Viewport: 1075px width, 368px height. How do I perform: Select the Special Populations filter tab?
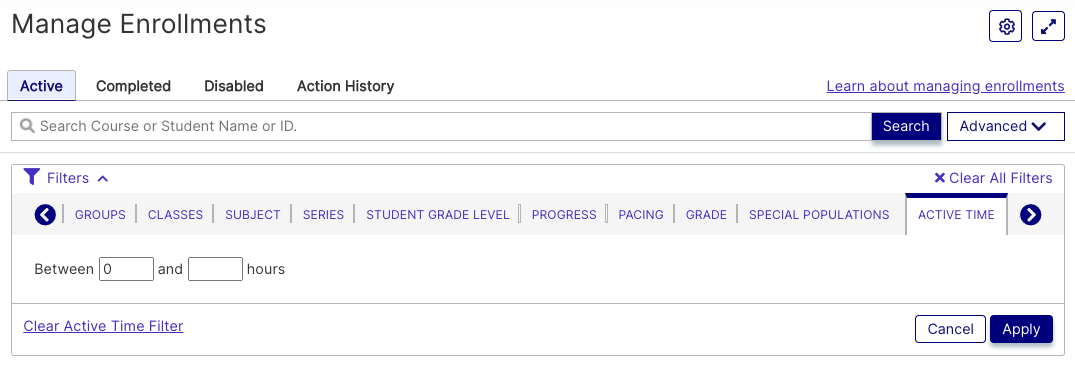pyautogui.click(x=819, y=214)
